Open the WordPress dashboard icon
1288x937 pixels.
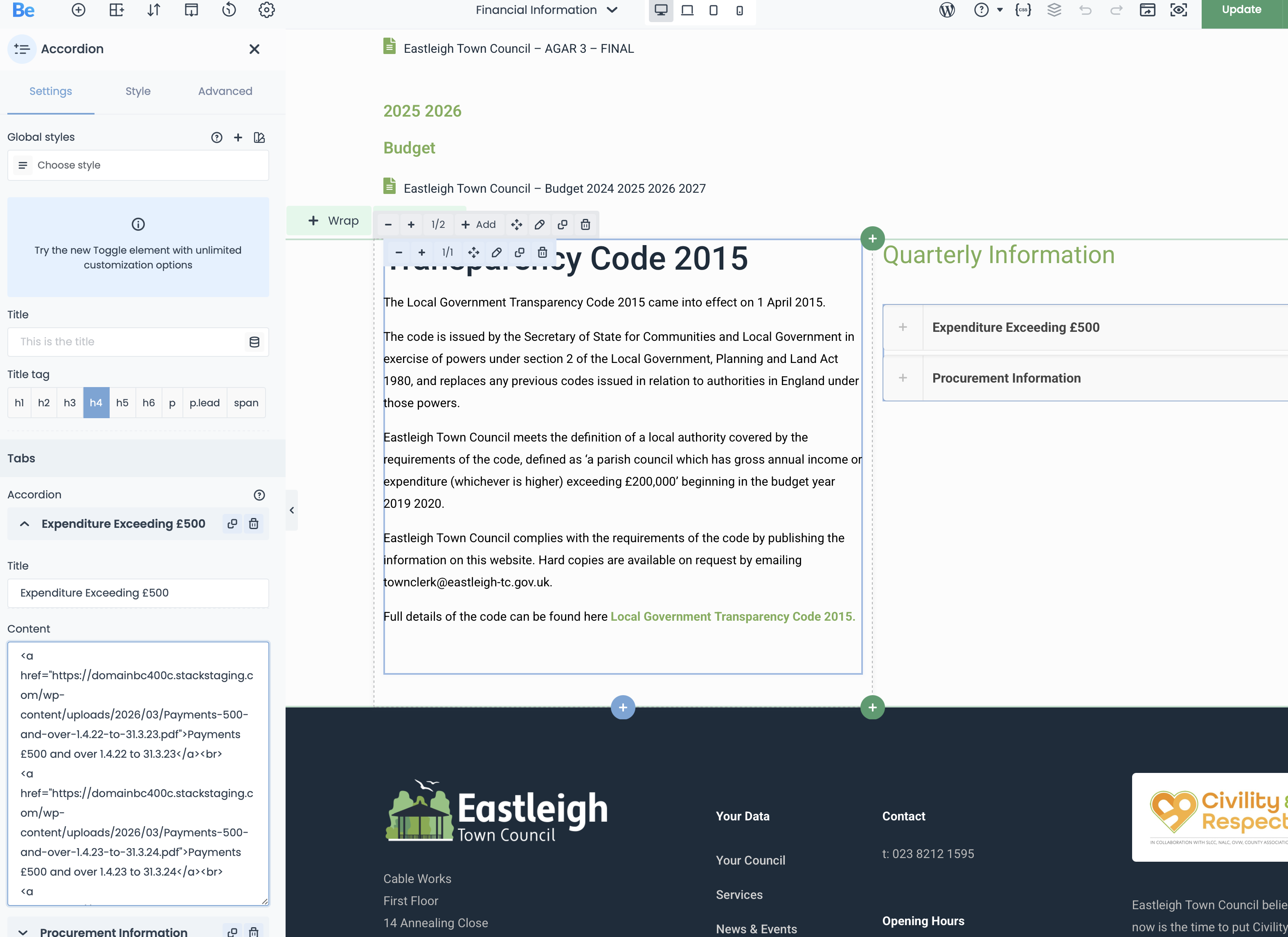tap(947, 10)
